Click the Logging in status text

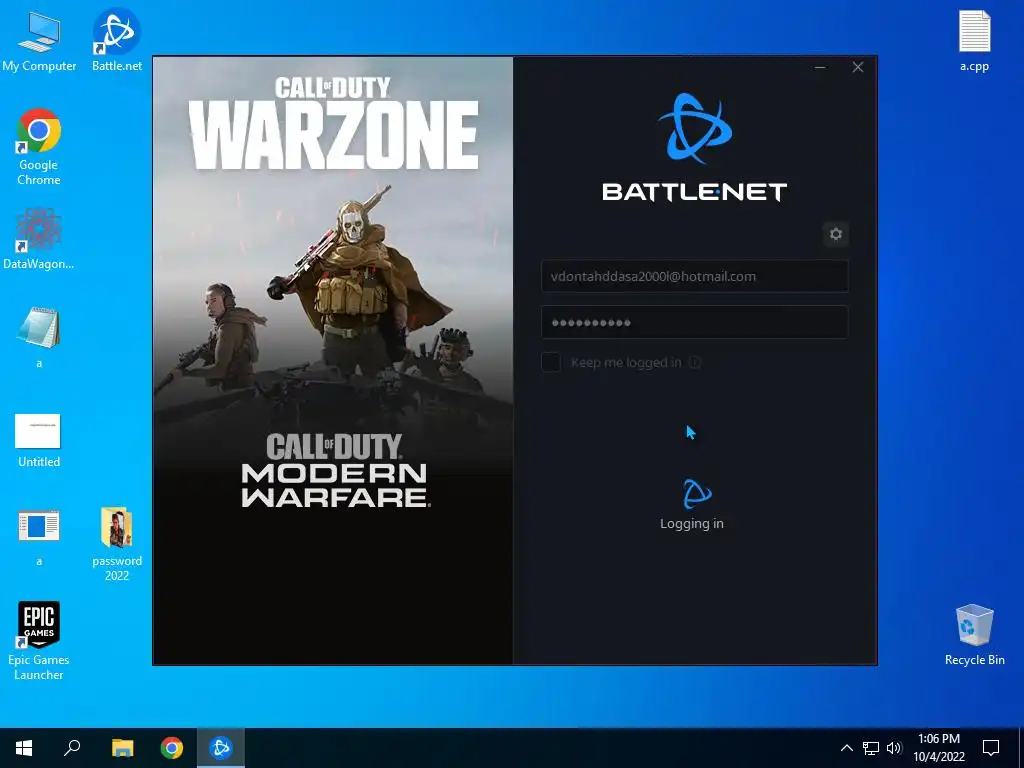pos(692,524)
